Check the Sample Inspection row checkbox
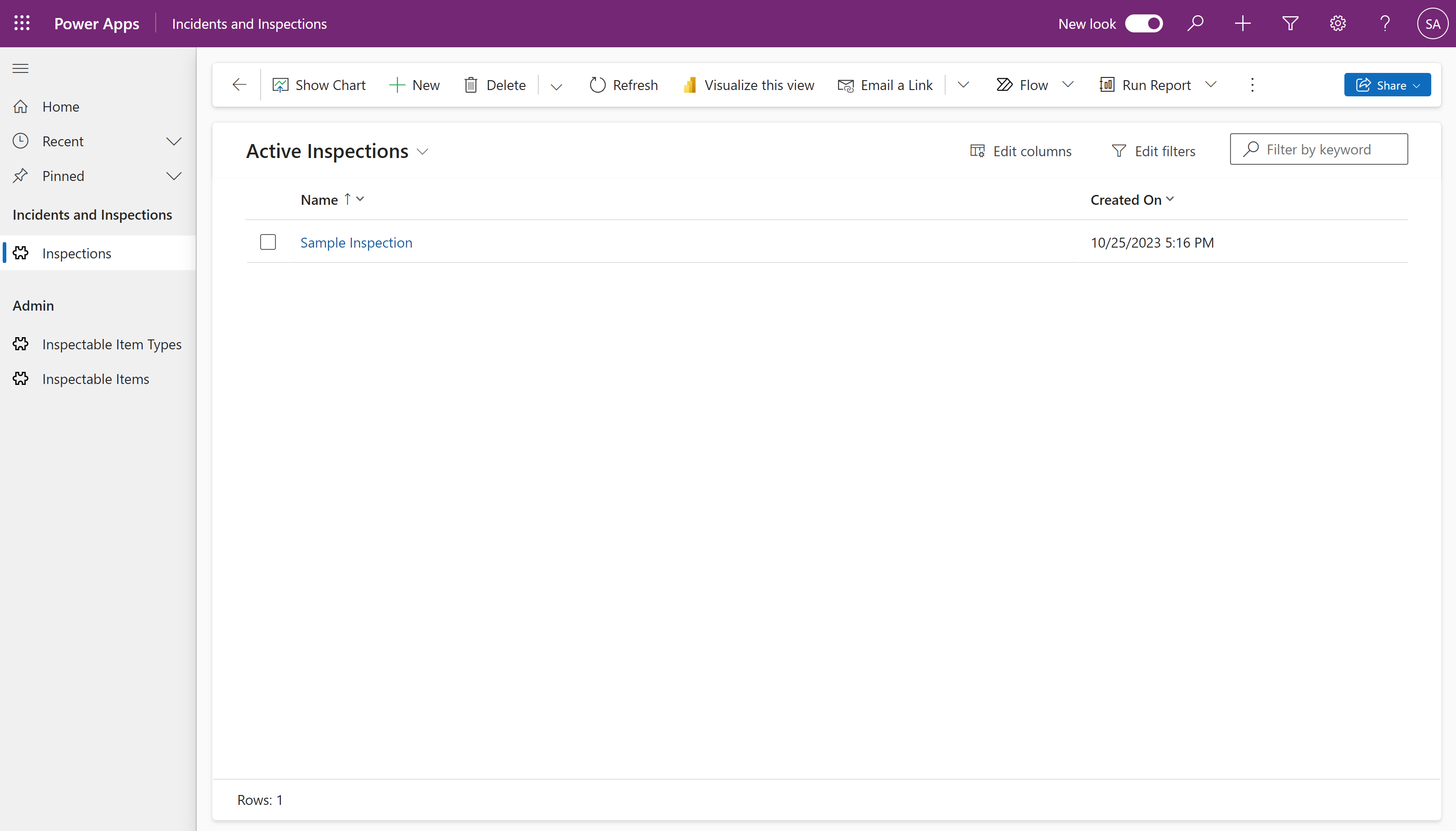Image resolution: width=1456 pixels, height=831 pixels. [x=268, y=242]
